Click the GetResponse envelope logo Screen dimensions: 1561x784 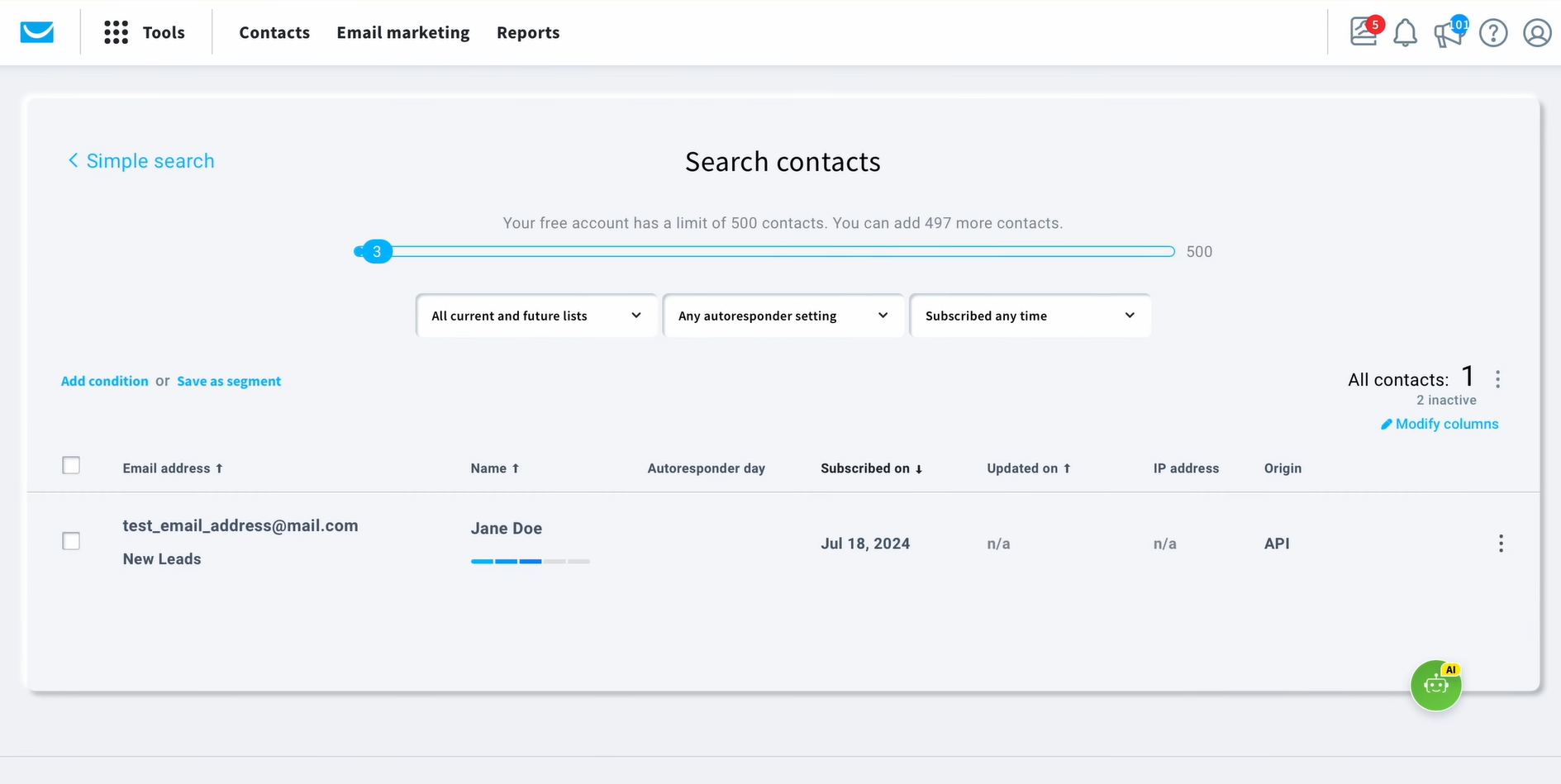pyautogui.click(x=37, y=32)
